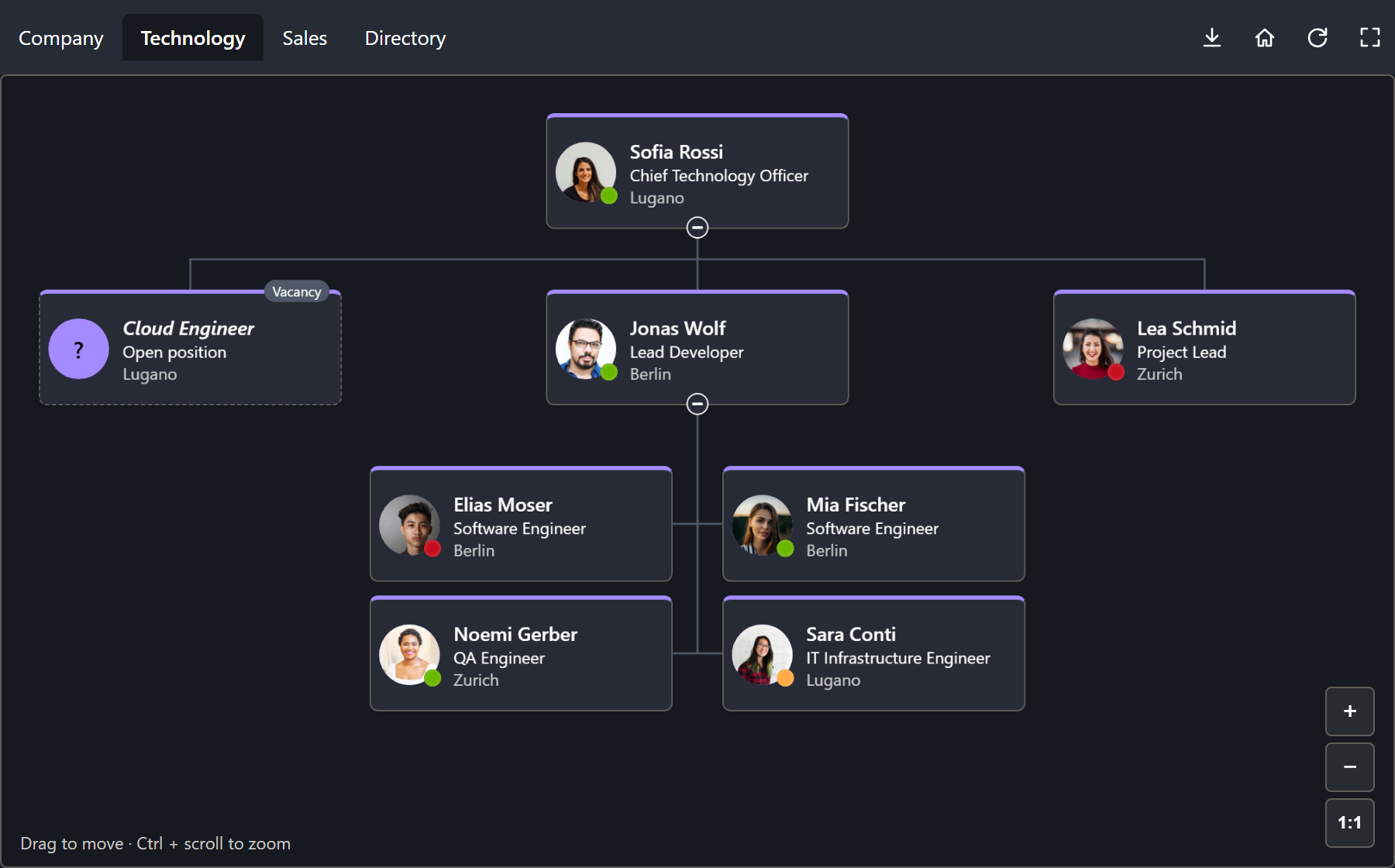Image resolution: width=1395 pixels, height=868 pixels.
Task: Click the question mark vacancy icon
Action: click(79, 349)
